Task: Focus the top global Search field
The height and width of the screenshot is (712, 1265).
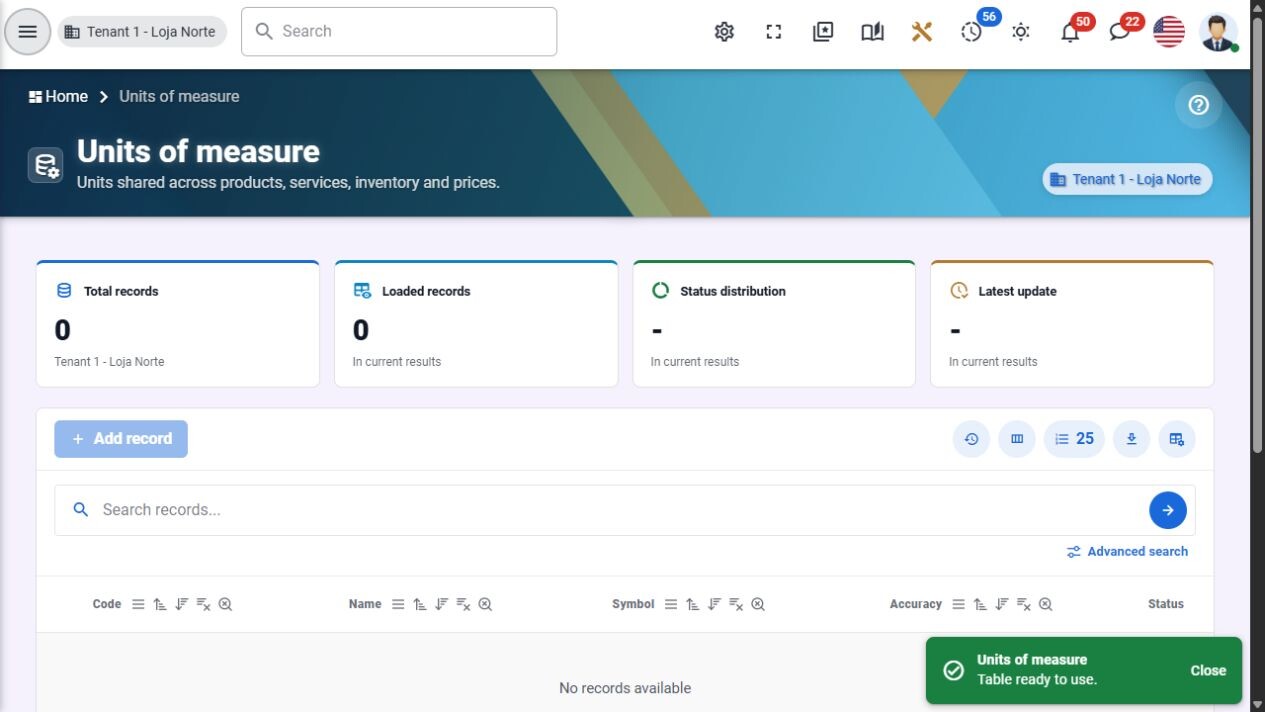Action: click(x=399, y=32)
